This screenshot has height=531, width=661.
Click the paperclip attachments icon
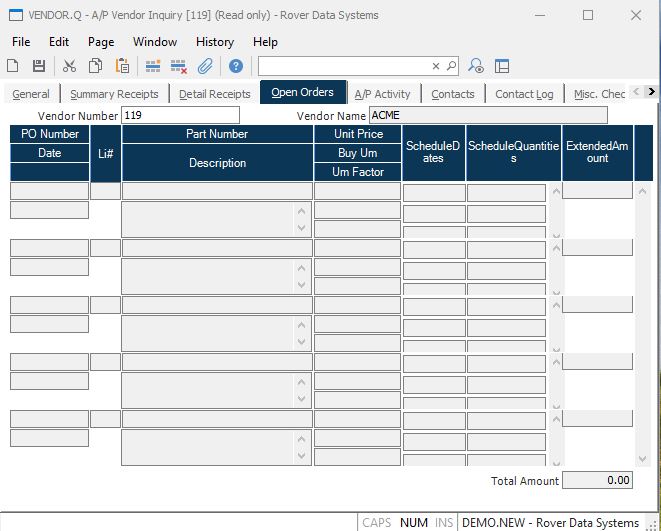[205, 66]
